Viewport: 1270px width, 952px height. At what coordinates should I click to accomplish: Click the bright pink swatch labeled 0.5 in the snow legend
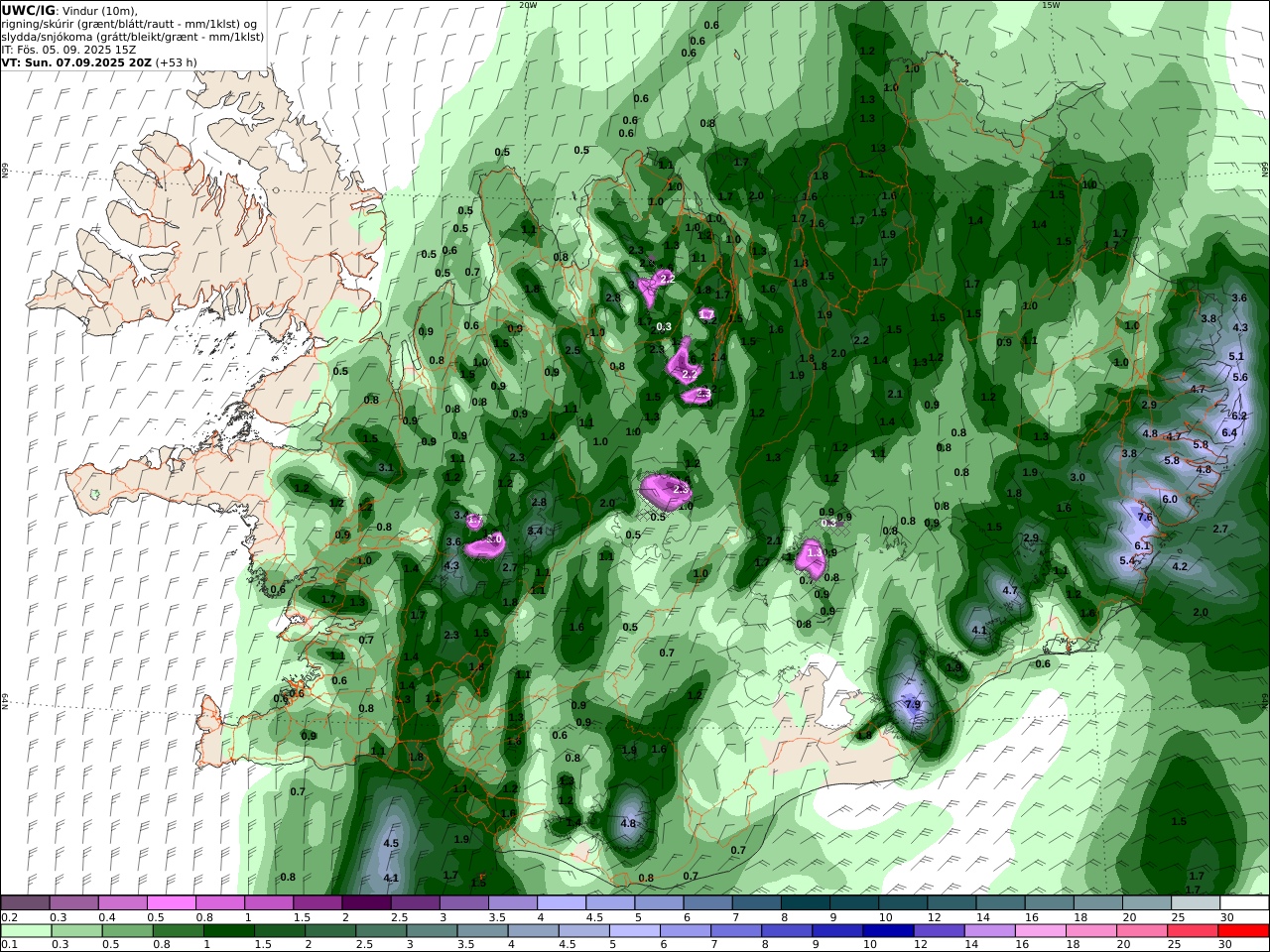coord(172,903)
